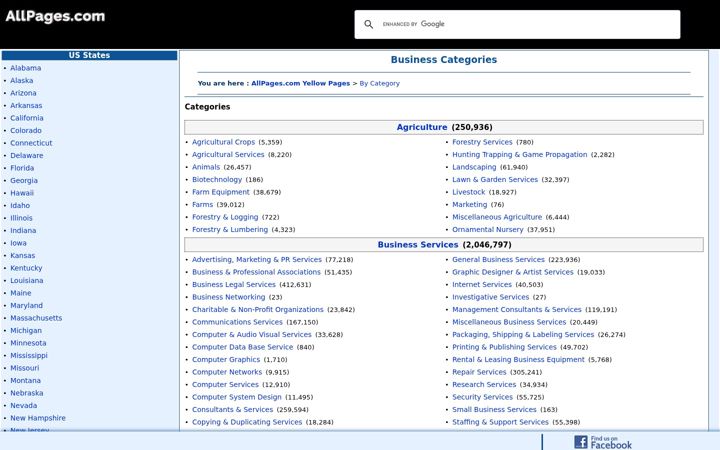Open Minnesota state page

(28, 343)
